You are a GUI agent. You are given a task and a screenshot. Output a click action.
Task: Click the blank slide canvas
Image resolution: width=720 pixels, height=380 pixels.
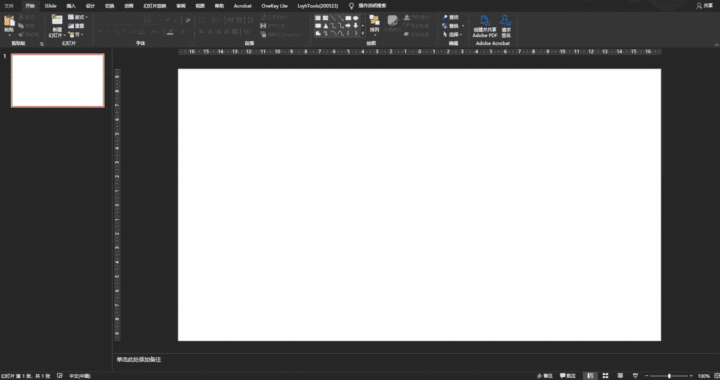coord(419,205)
